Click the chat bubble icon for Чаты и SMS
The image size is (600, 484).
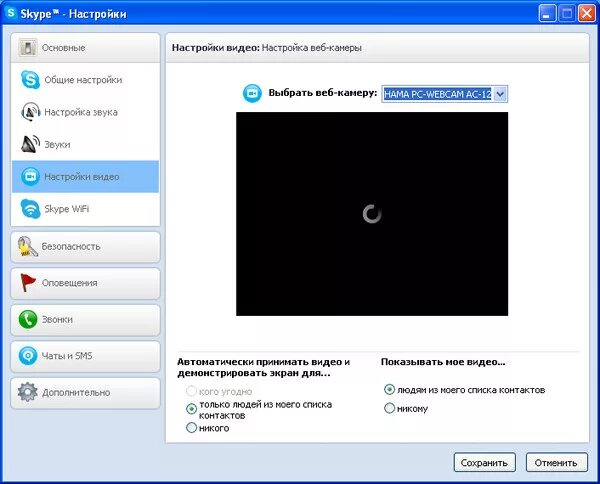[28, 355]
